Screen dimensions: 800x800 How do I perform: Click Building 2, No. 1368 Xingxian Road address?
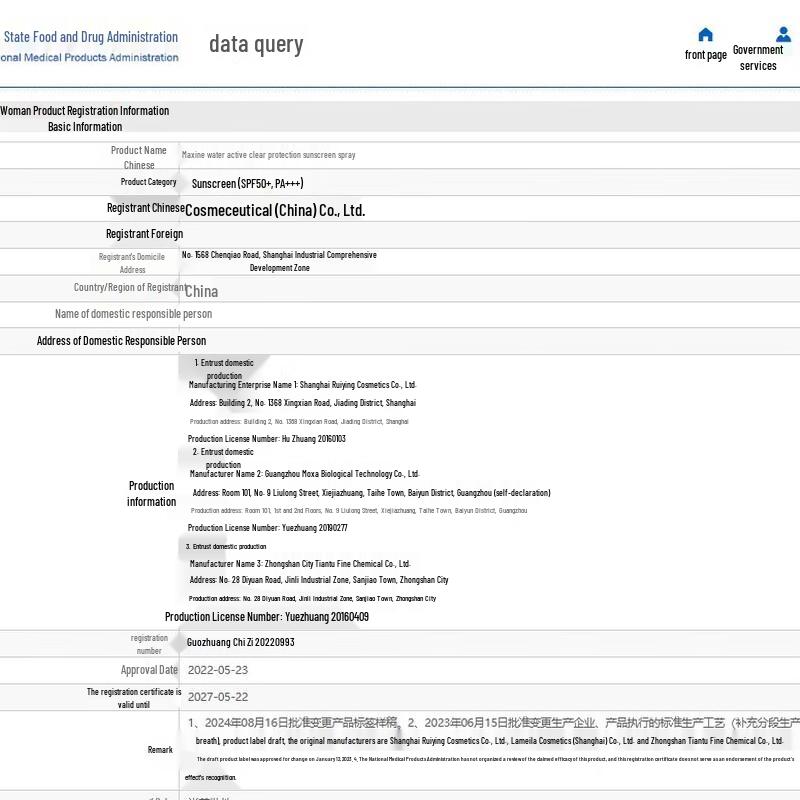[303, 403]
